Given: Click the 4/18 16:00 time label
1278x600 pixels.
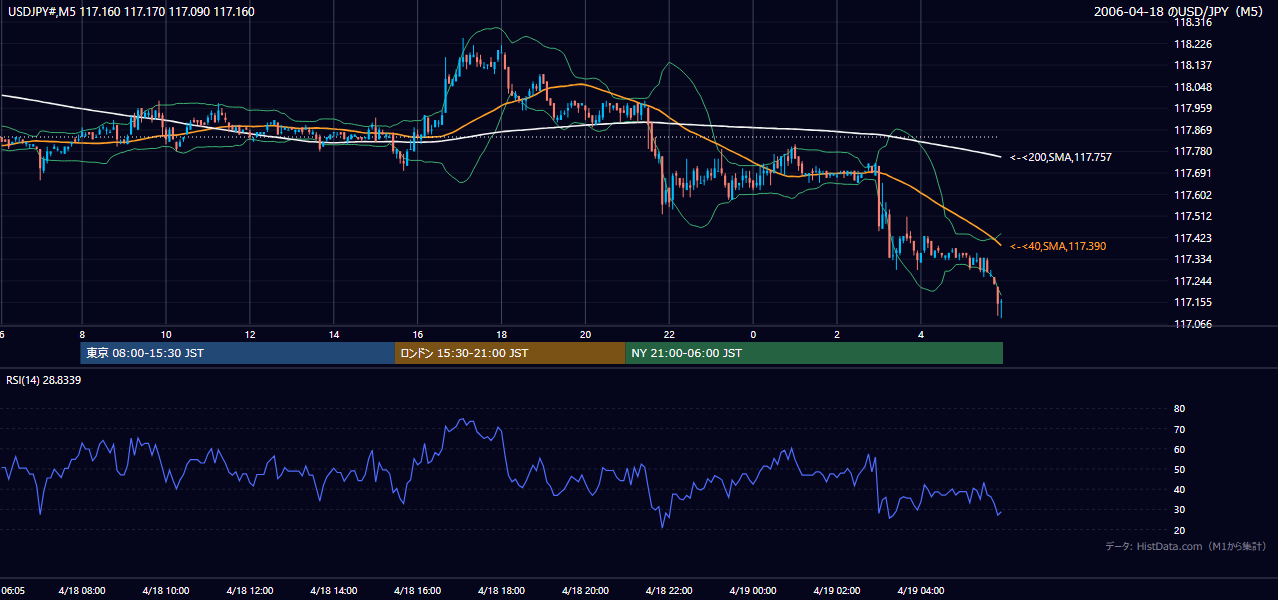Looking at the screenshot, I should point(416,591).
